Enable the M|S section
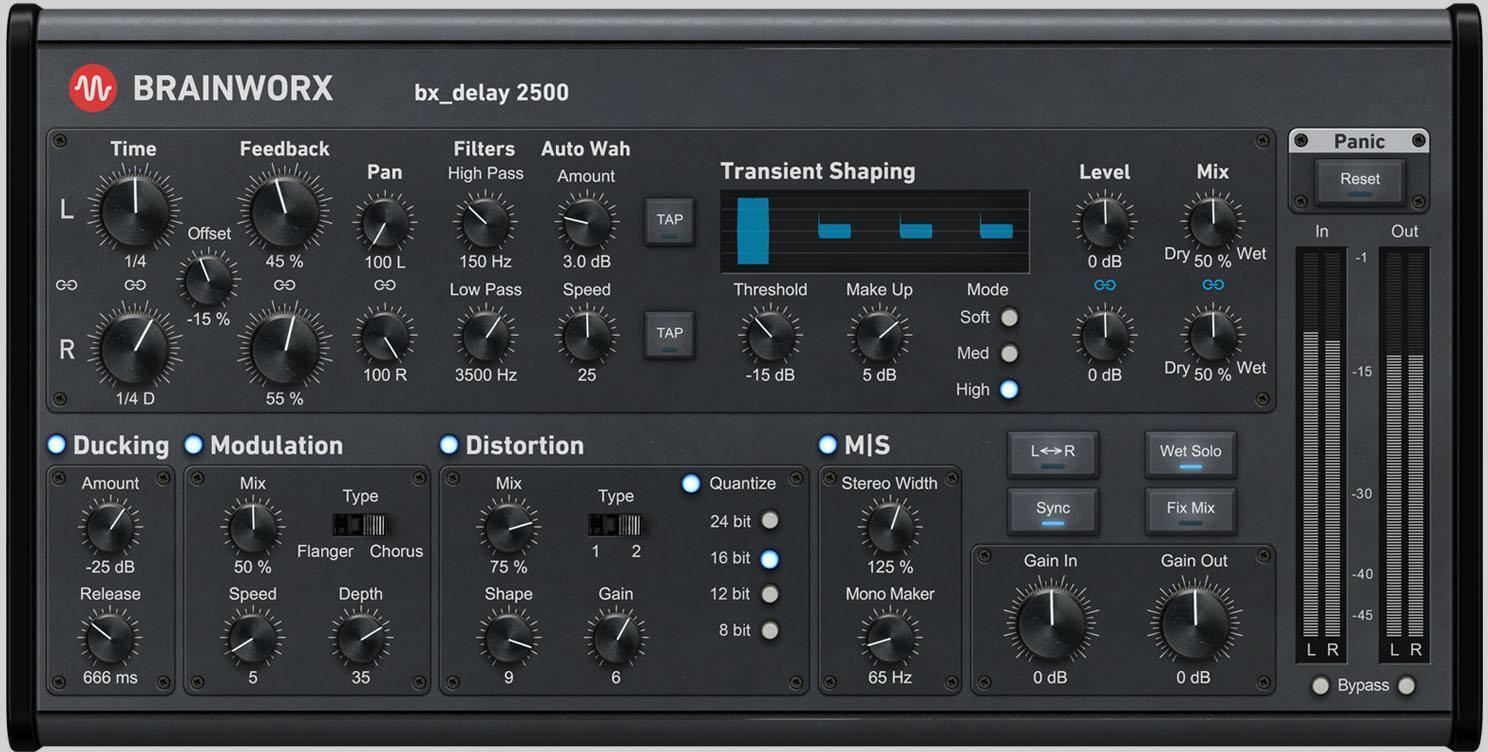The image size is (1488, 752). point(826,444)
